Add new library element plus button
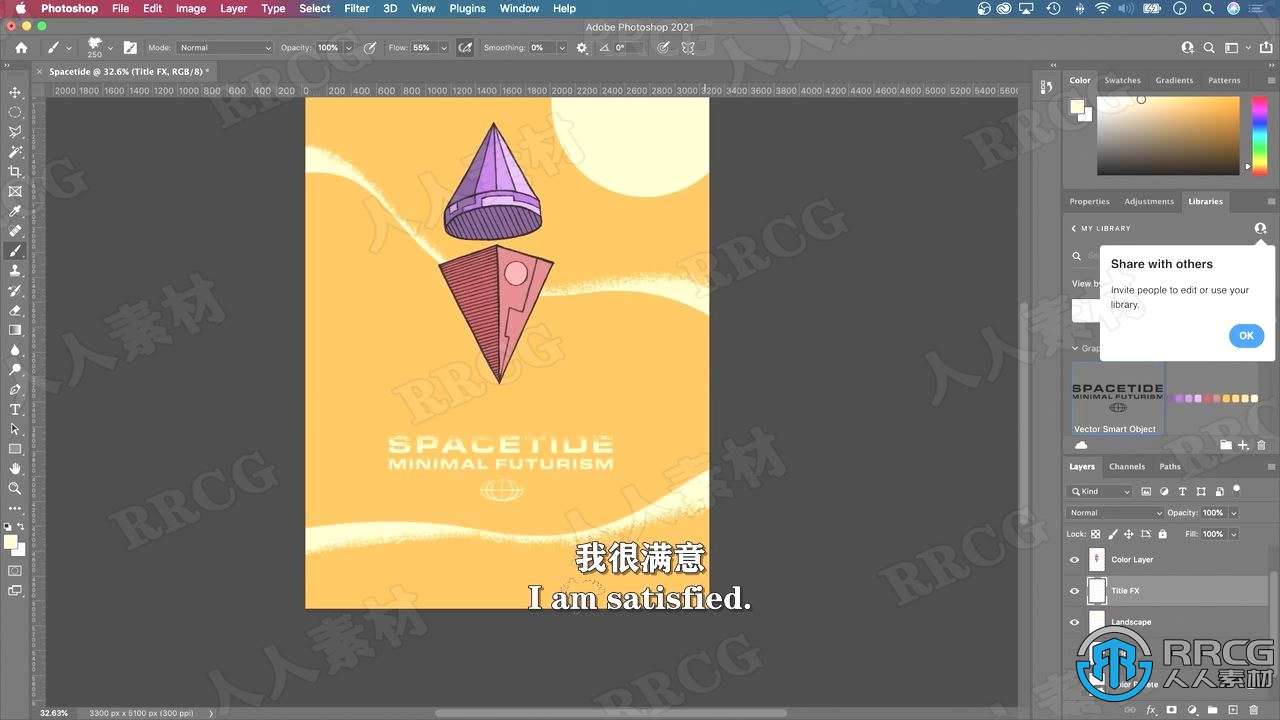This screenshot has height=720, width=1280. (1243, 445)
